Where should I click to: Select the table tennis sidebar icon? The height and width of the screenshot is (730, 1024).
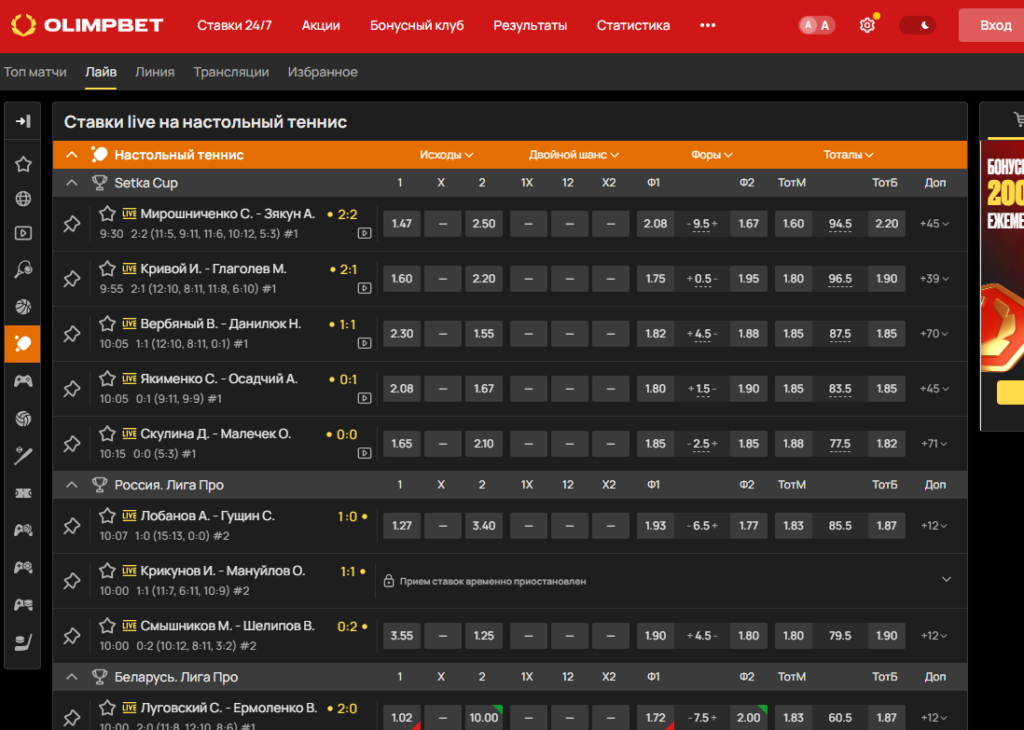23,343
